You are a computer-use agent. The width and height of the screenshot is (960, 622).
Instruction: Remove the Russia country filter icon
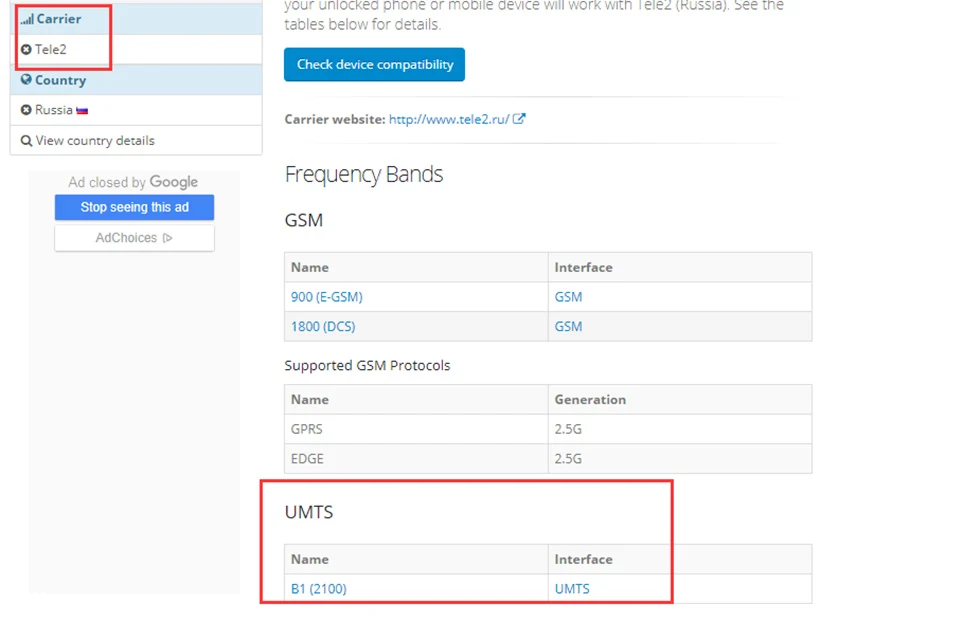coord(26,110)
